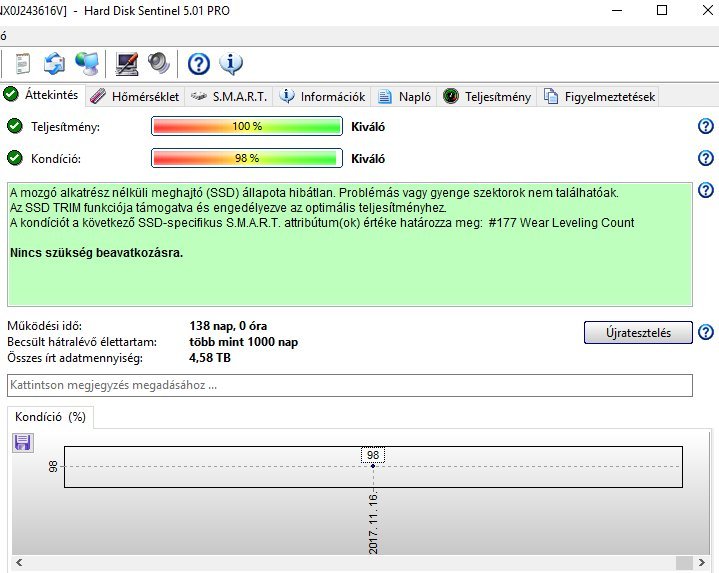Viewport: 719px width, 573px height.
Task: Click the 'Működési idő:' label
Action: 44,326
